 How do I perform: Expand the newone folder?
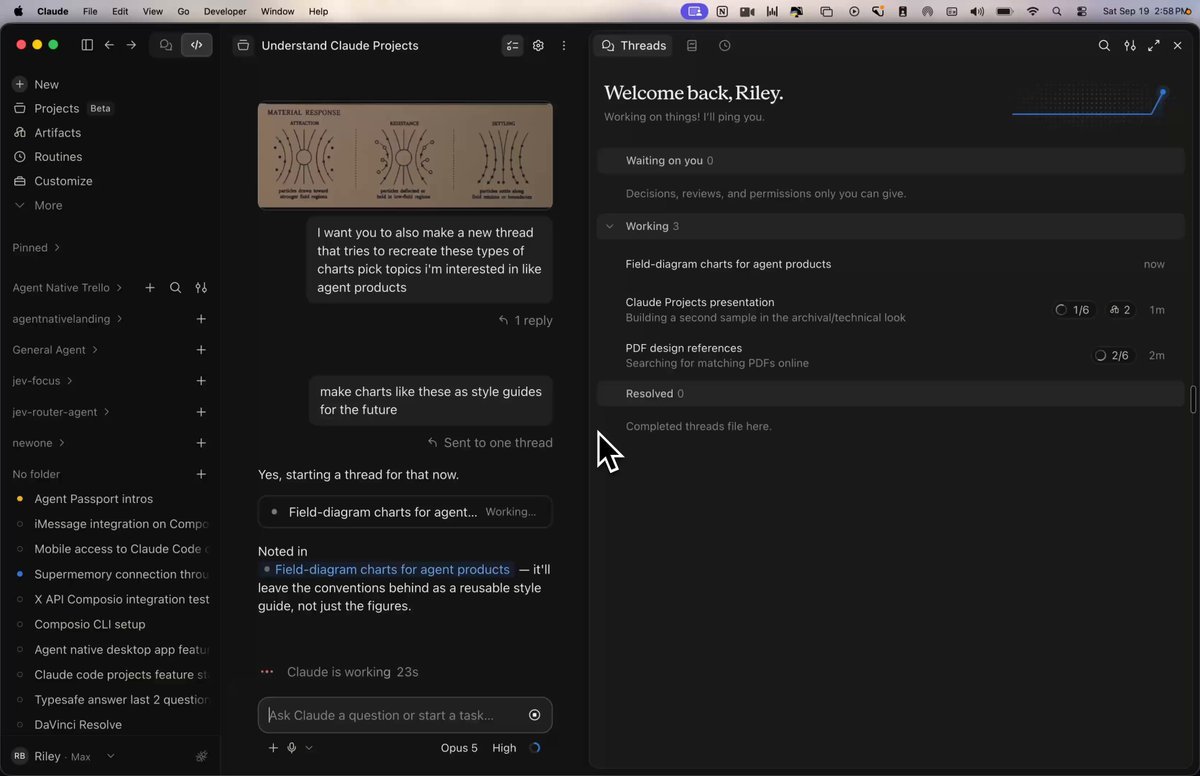pyautogui.click(x=38, y=443)
